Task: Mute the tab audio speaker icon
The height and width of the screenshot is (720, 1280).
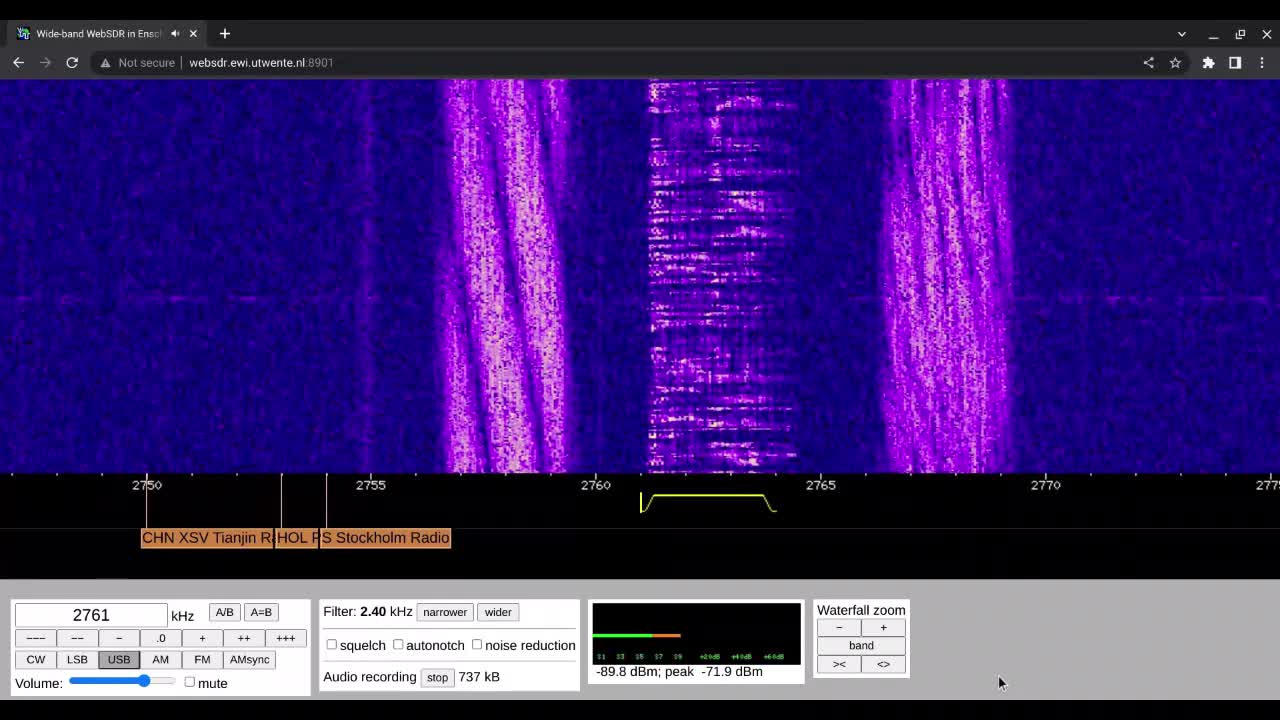Action: click(175, 33)
